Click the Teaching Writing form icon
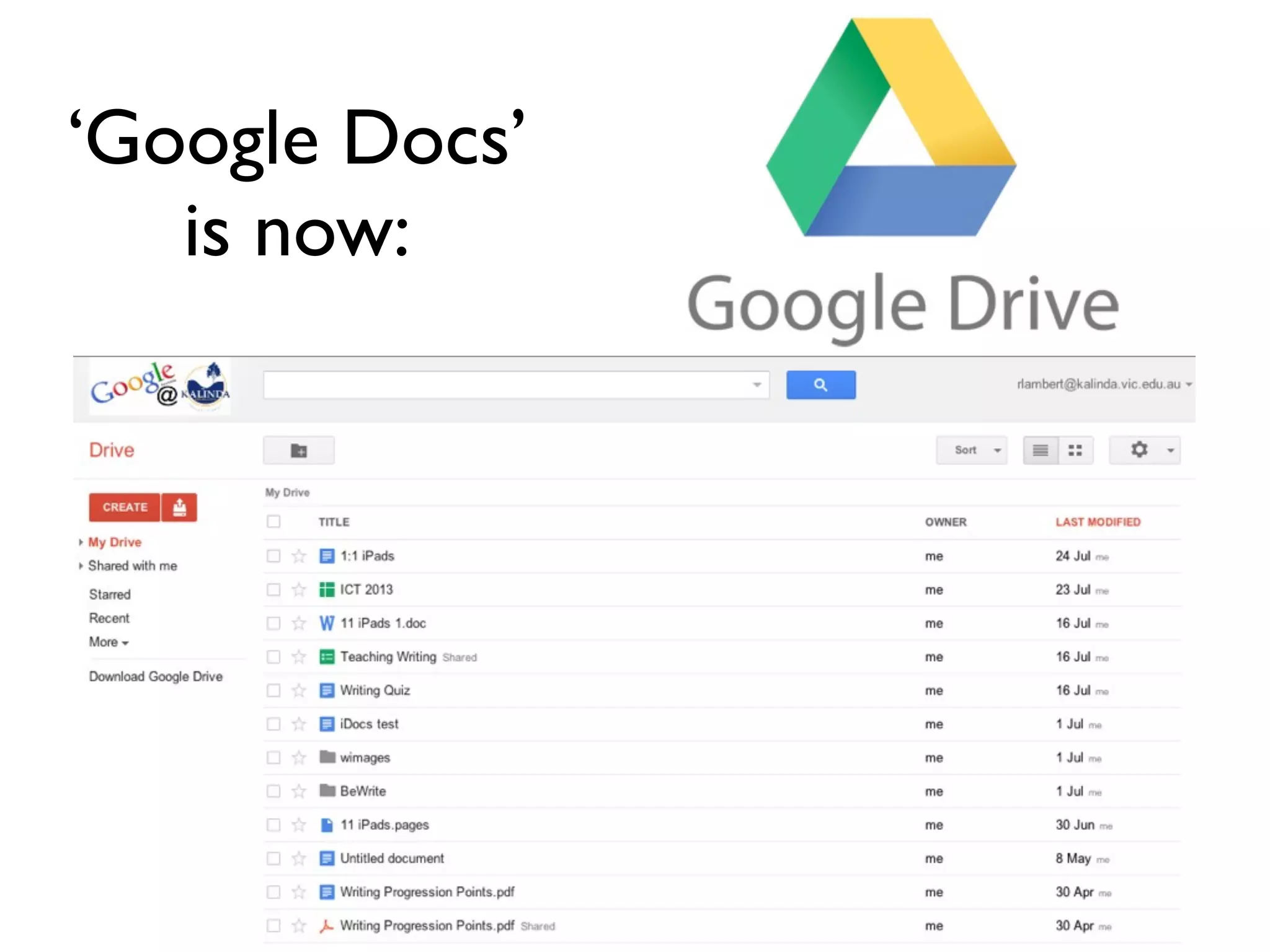This screenshot has width=1270, height=952. tap(327, 656)
